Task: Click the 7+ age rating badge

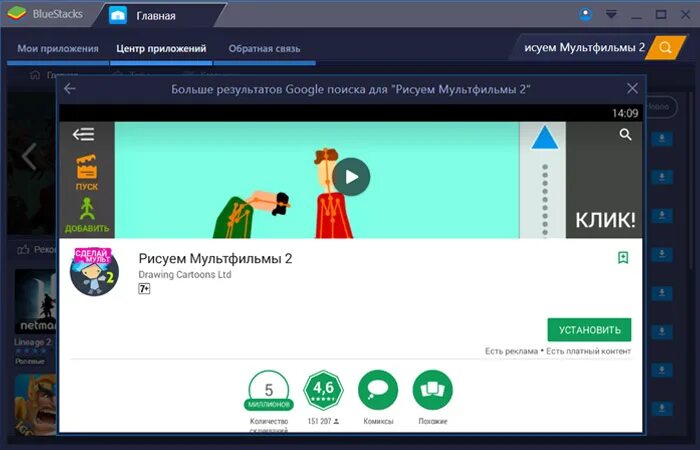Action: coord(144,289)
